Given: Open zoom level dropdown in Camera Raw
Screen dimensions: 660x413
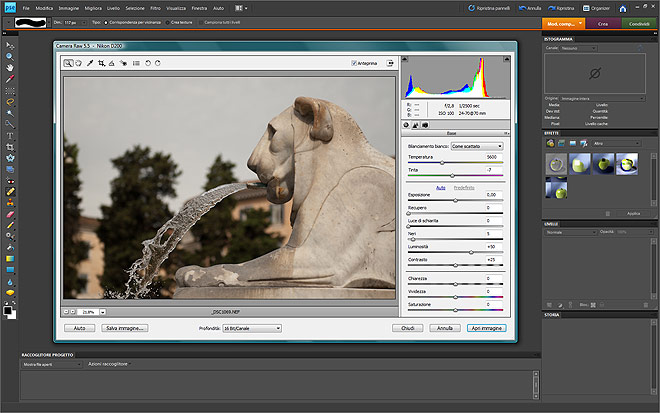Looking at the screenshot, I should click(x=102, y=312).
